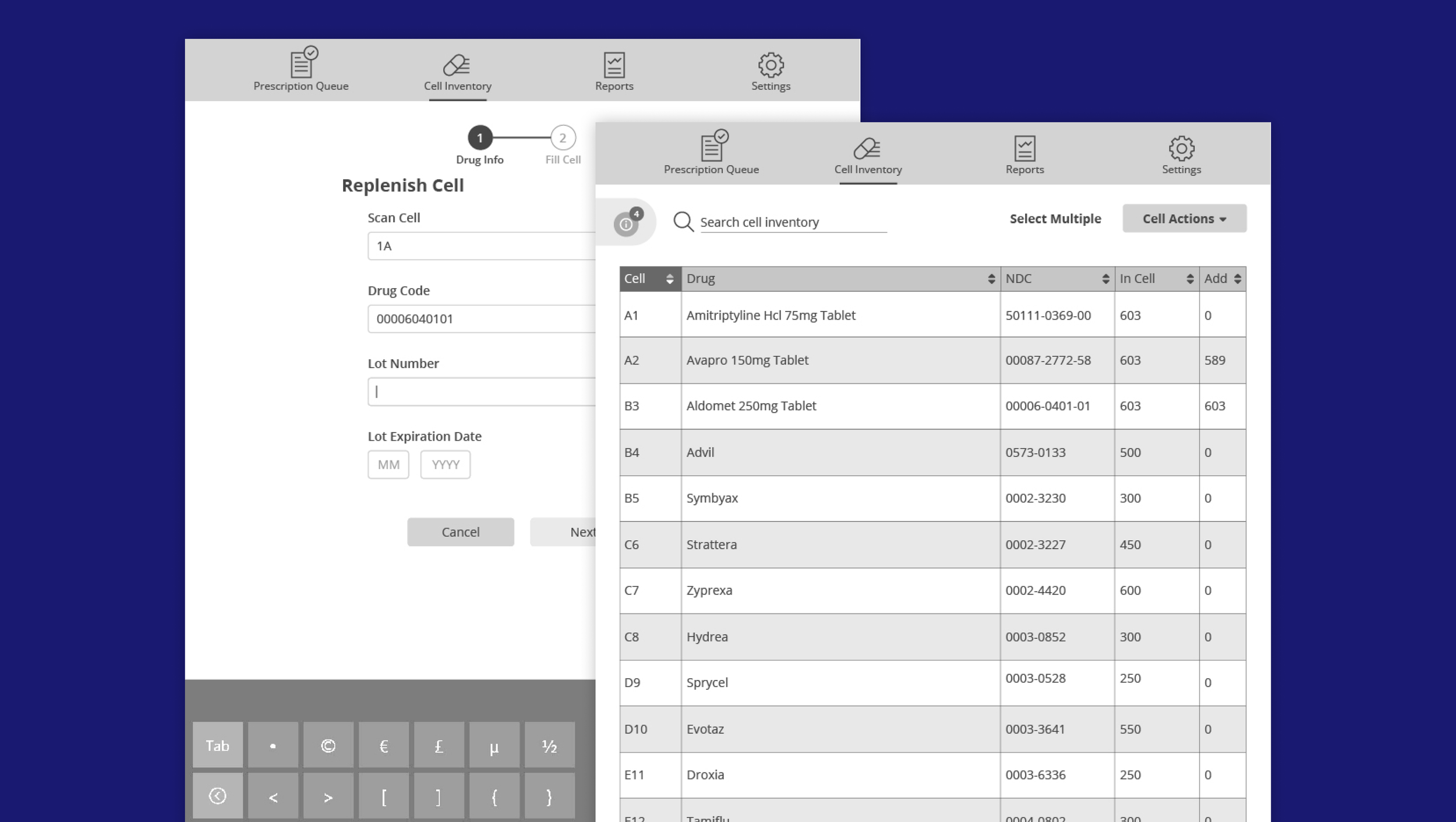Screen dimensions: 1456x822
Task: Click cell label E11
Action: [x=634, y=775]
